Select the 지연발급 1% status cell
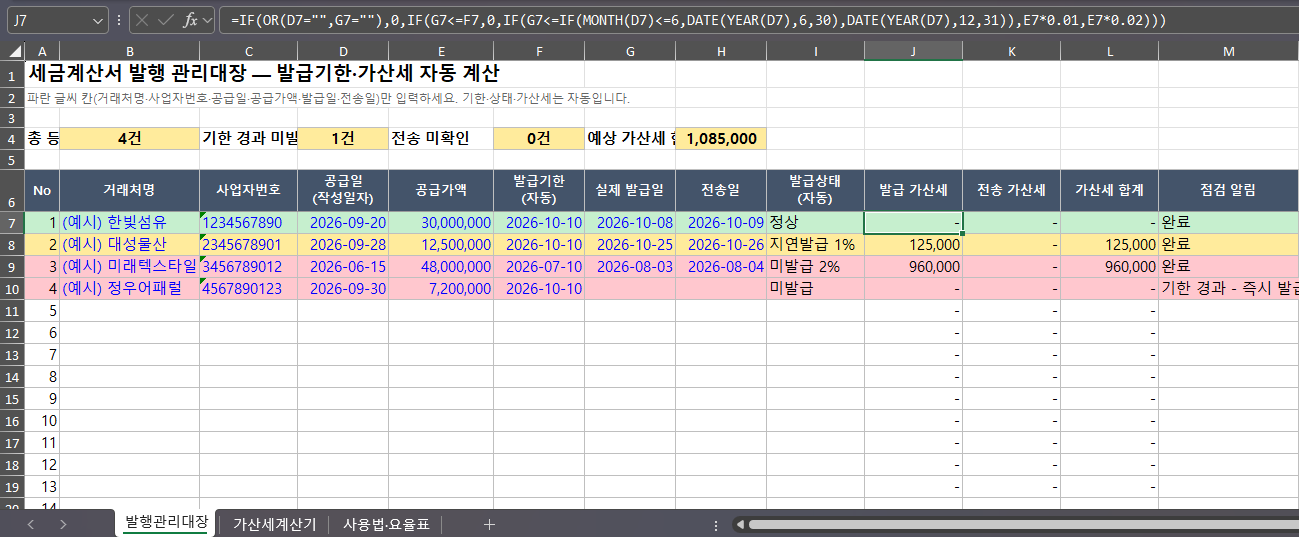Image resolution: width=1299 pixels, height=537 pixels. pos(815,244)
